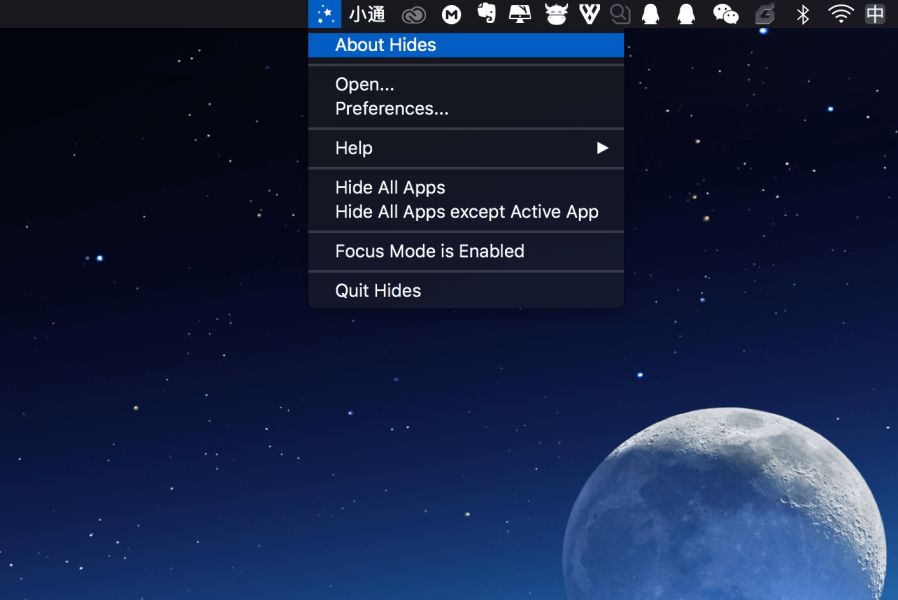Image resolution: width=898 pixels, height=600 pixels.
Task: Choose Open... from Hides menu
Action: pos(466,84)
